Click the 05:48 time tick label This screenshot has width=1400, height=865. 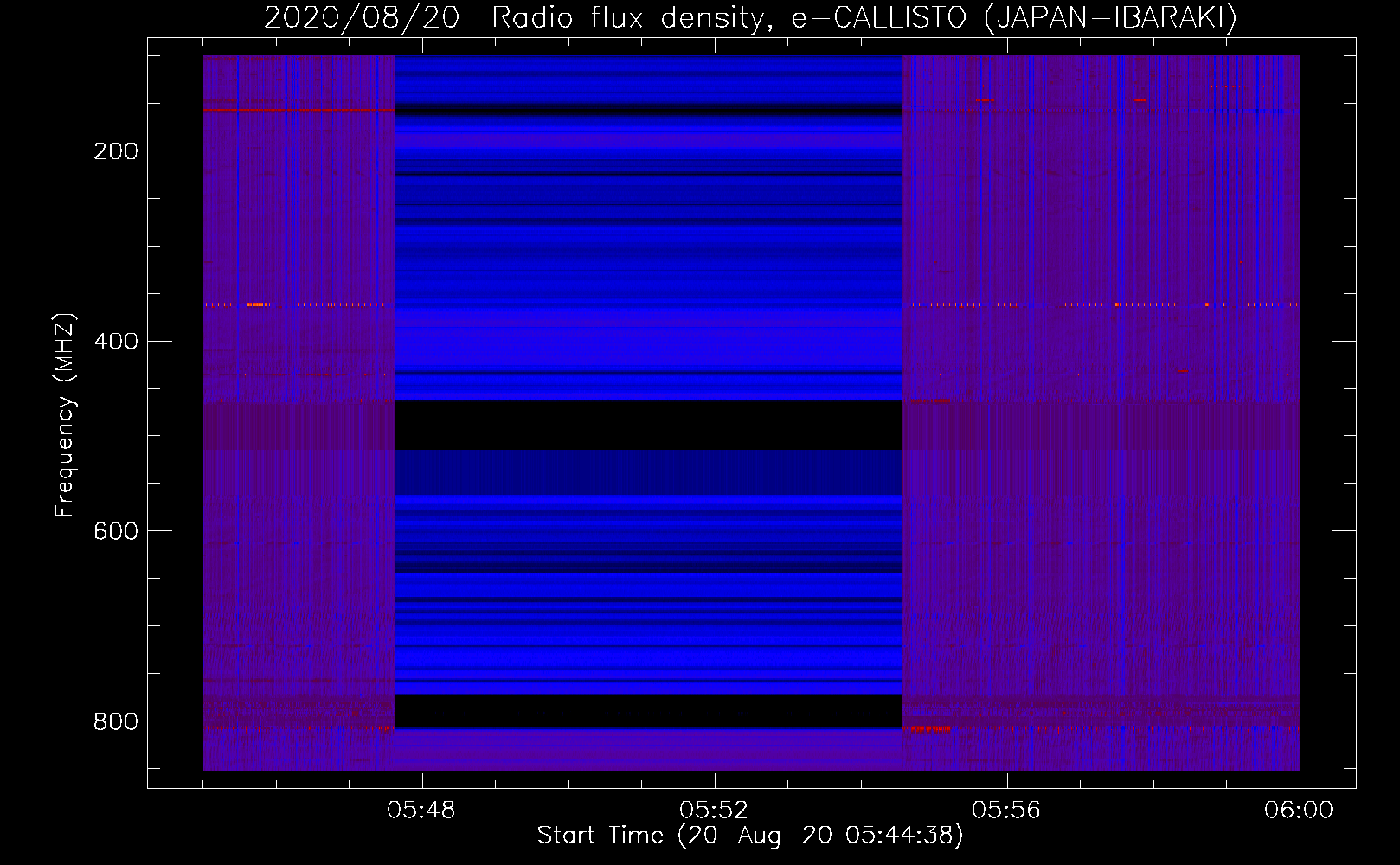click(421, 811)
